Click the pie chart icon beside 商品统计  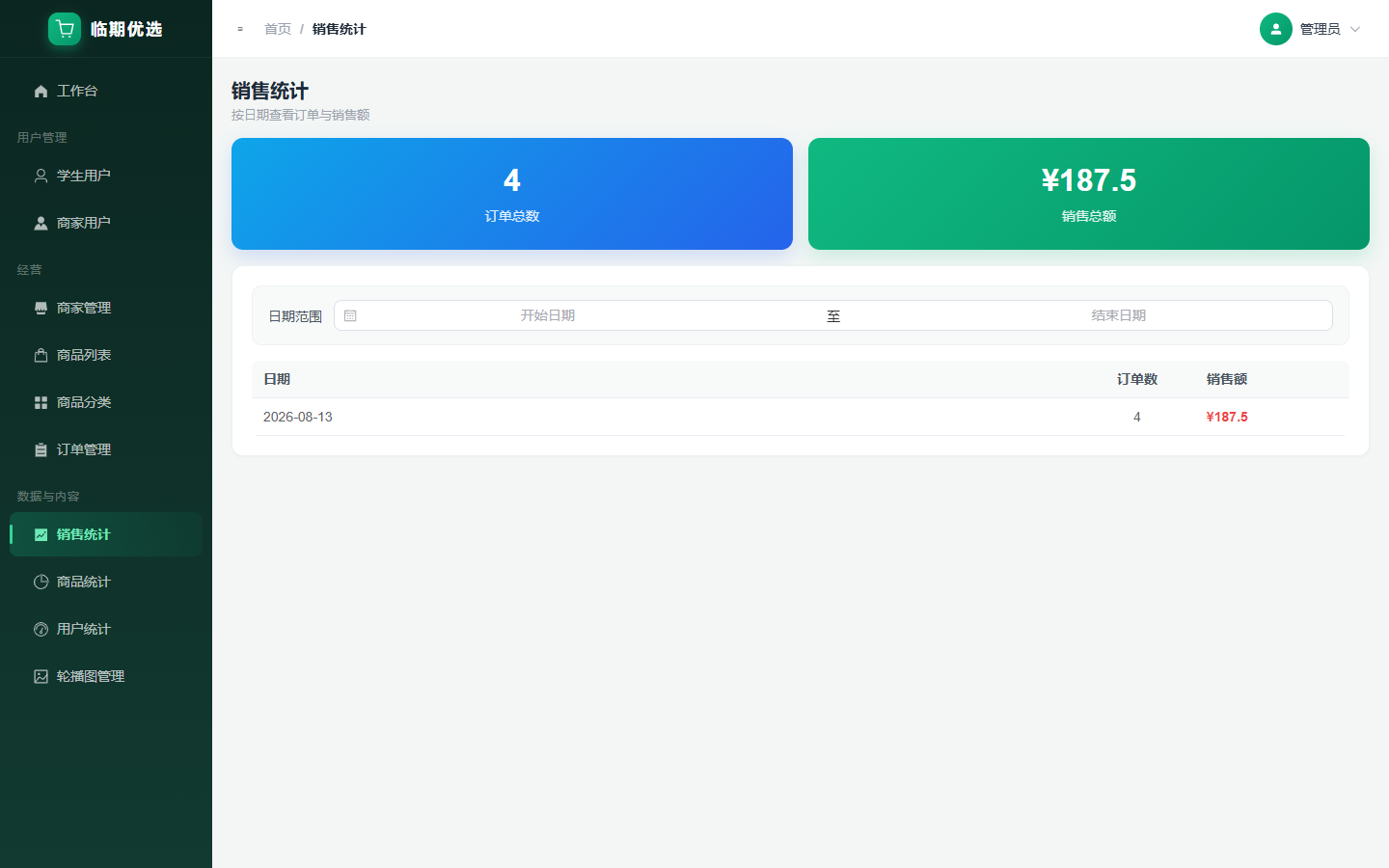(x=41, y=582)
